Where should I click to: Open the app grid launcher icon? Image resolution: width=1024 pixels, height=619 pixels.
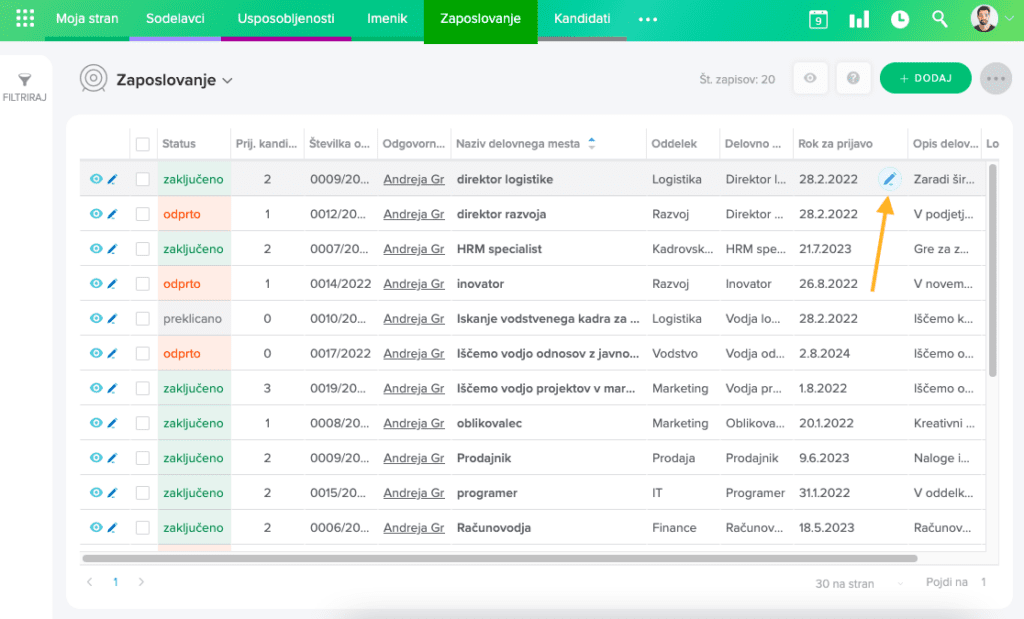click(x=25, y=19)
